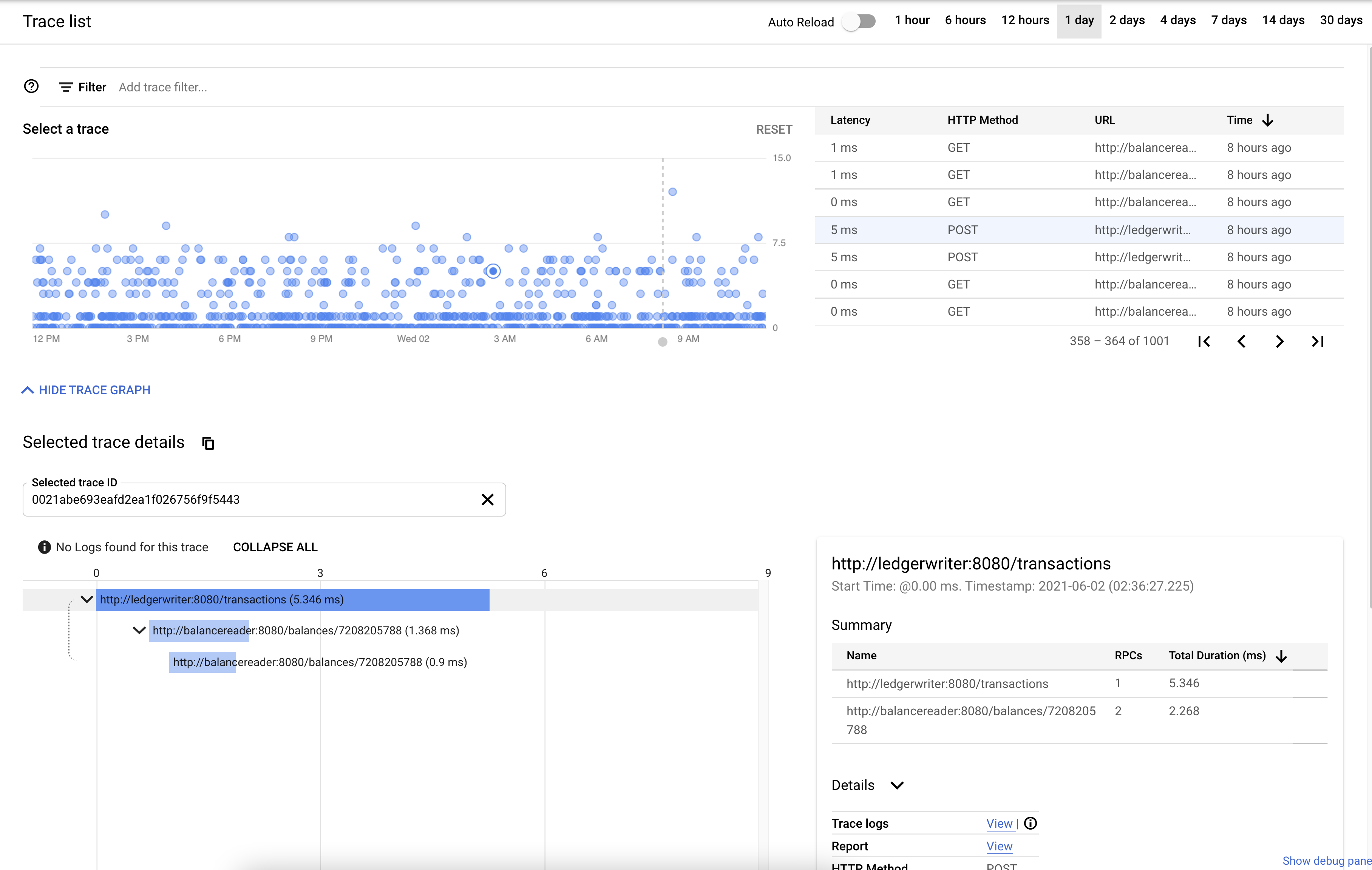Screen dimensions: 1372x870
Task: Switch to the 7 days time range
Action: [1229, 20]
